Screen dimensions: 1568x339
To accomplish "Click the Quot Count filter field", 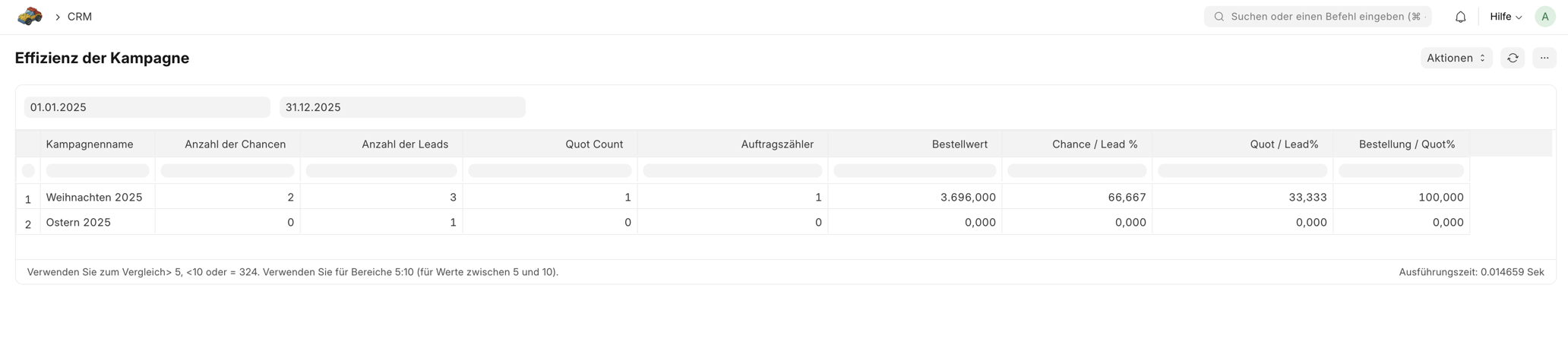I will coord(549,171).
